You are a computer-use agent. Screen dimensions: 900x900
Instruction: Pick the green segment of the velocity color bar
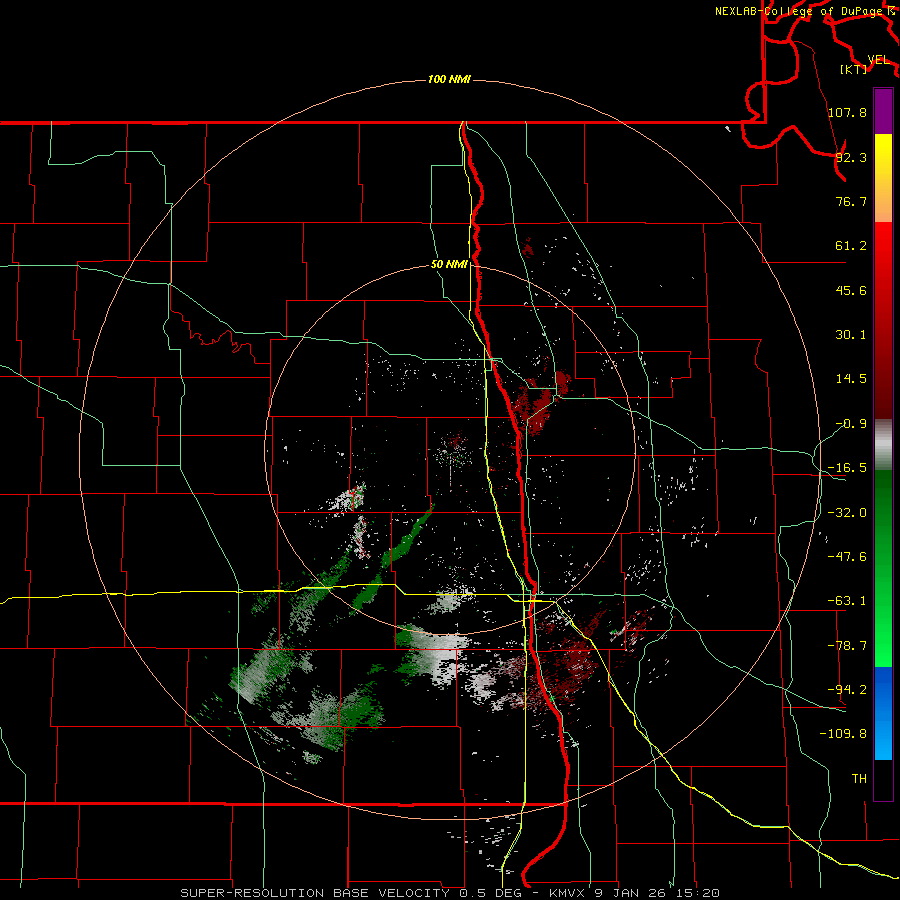click(883, 568)
